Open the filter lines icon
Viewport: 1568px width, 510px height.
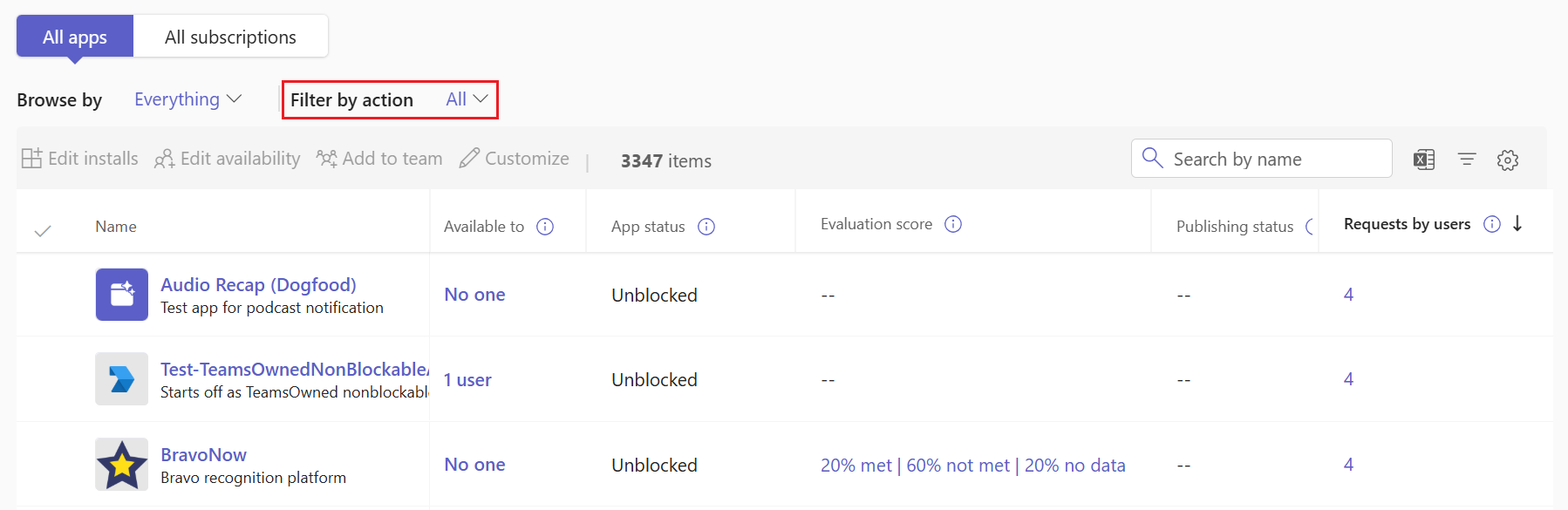click(x=1467, y=160)
